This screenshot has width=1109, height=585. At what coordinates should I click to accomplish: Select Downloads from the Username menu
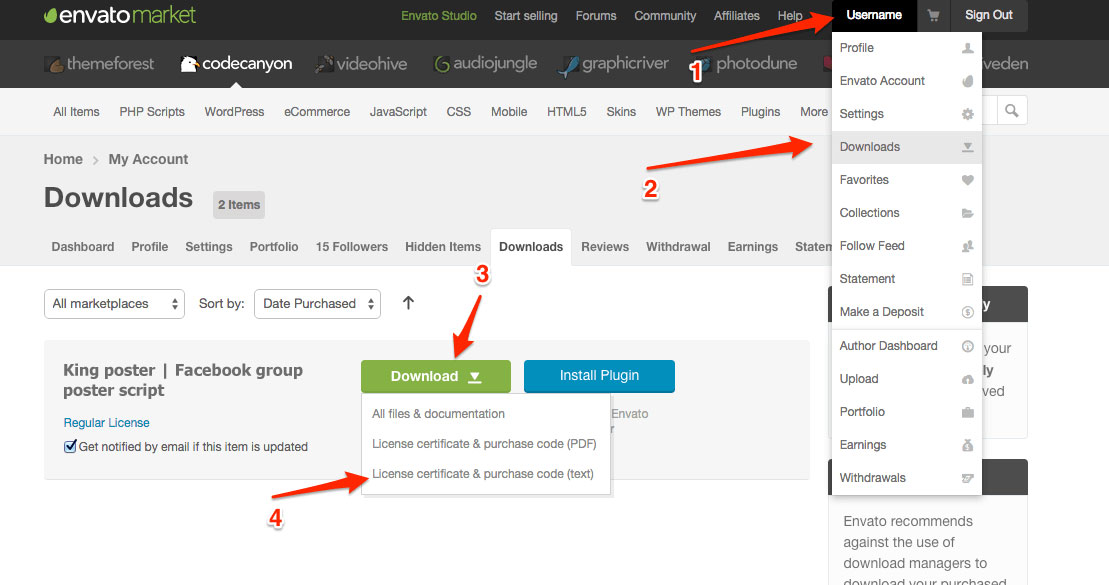870,147
